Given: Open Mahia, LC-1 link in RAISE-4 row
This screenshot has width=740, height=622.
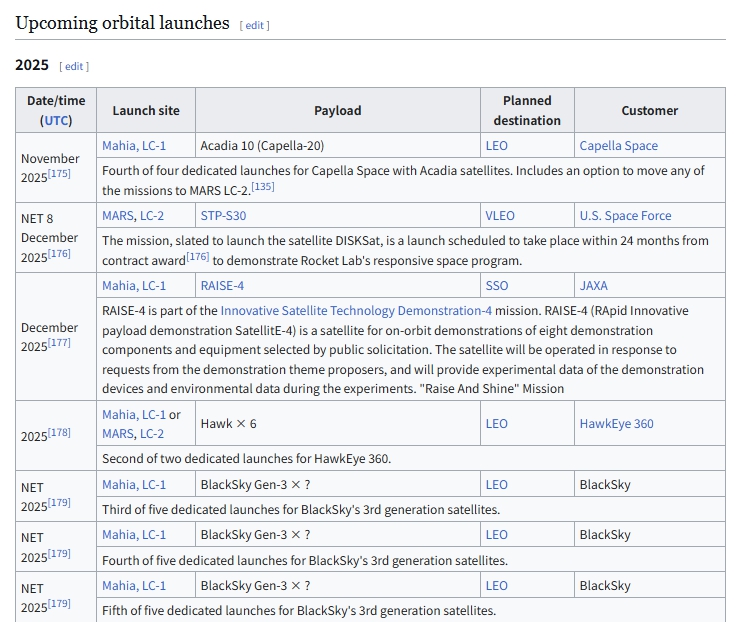Looking at the screenshot, I should coord(134,286).
